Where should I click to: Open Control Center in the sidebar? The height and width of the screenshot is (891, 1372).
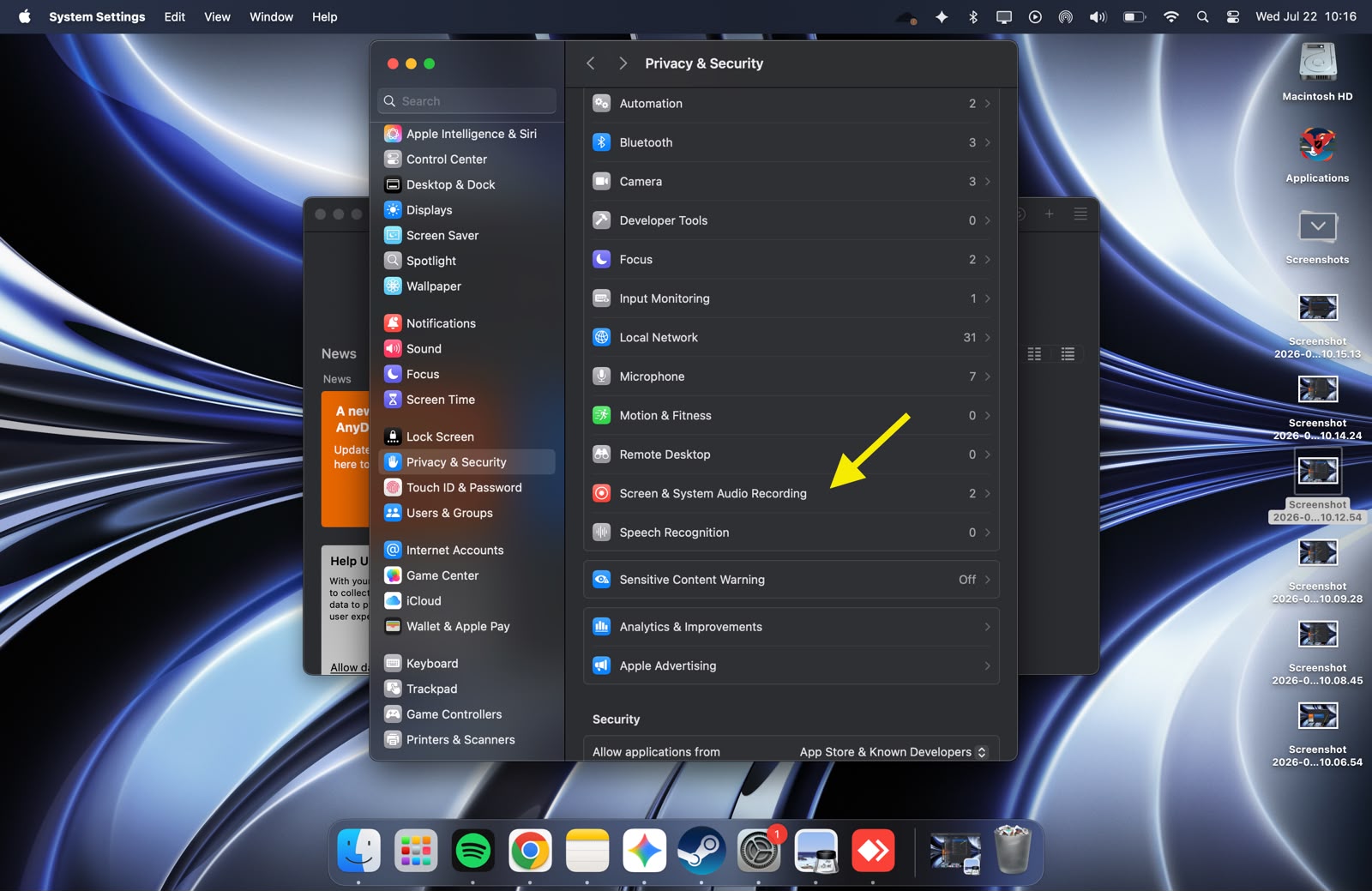click(466, 160)
